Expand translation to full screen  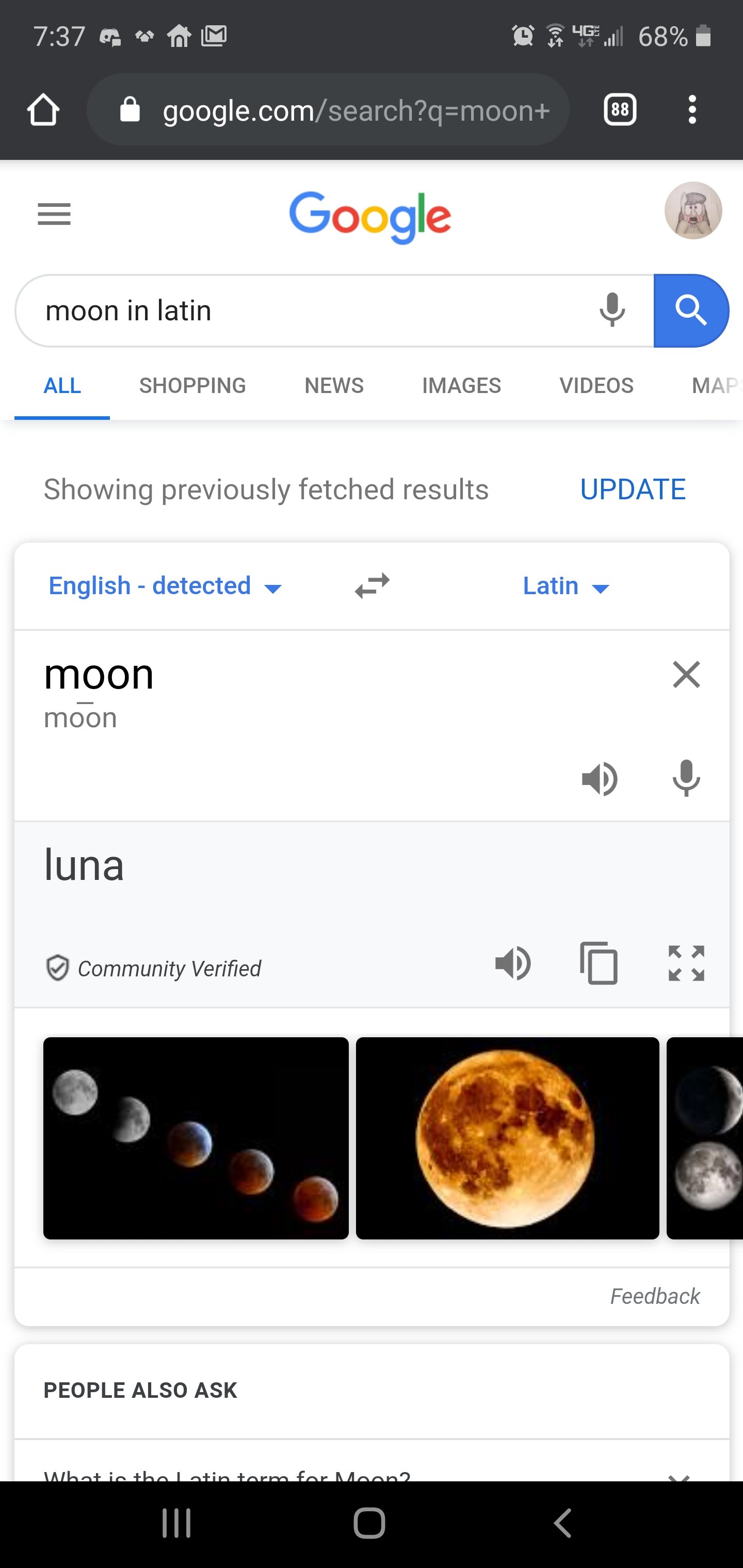click(686, 963)
